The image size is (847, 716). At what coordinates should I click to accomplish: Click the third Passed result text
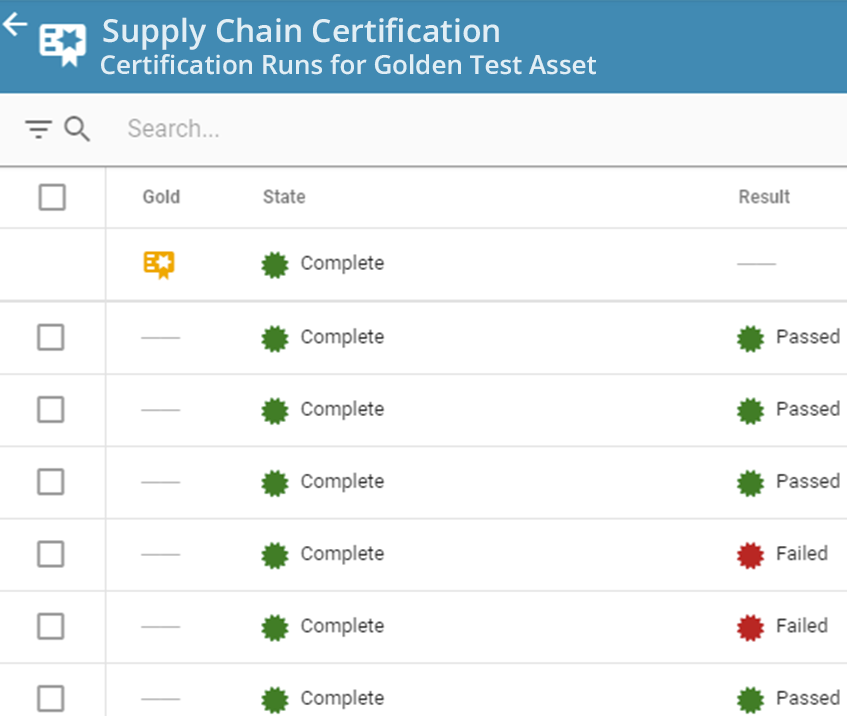[x=808, y=482]
